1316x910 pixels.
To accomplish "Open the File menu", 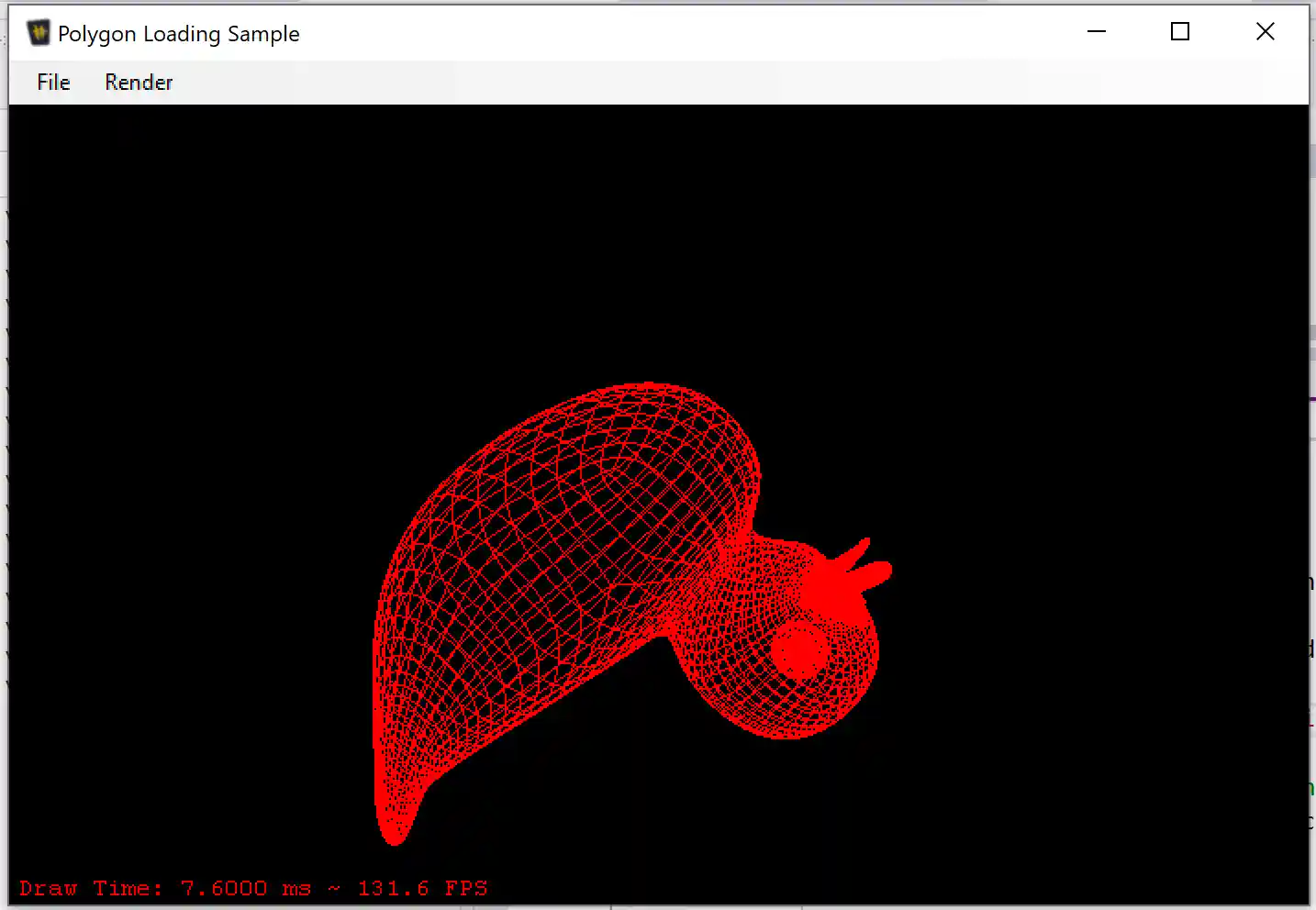I will tap(53, 83).
